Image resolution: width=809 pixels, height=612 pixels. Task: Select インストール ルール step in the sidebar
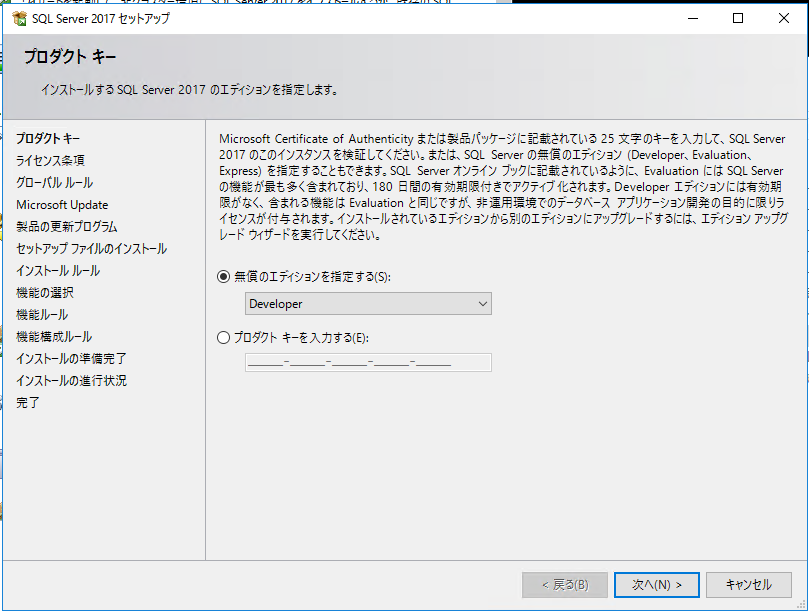pyautogui.click(x=58, y=271)
